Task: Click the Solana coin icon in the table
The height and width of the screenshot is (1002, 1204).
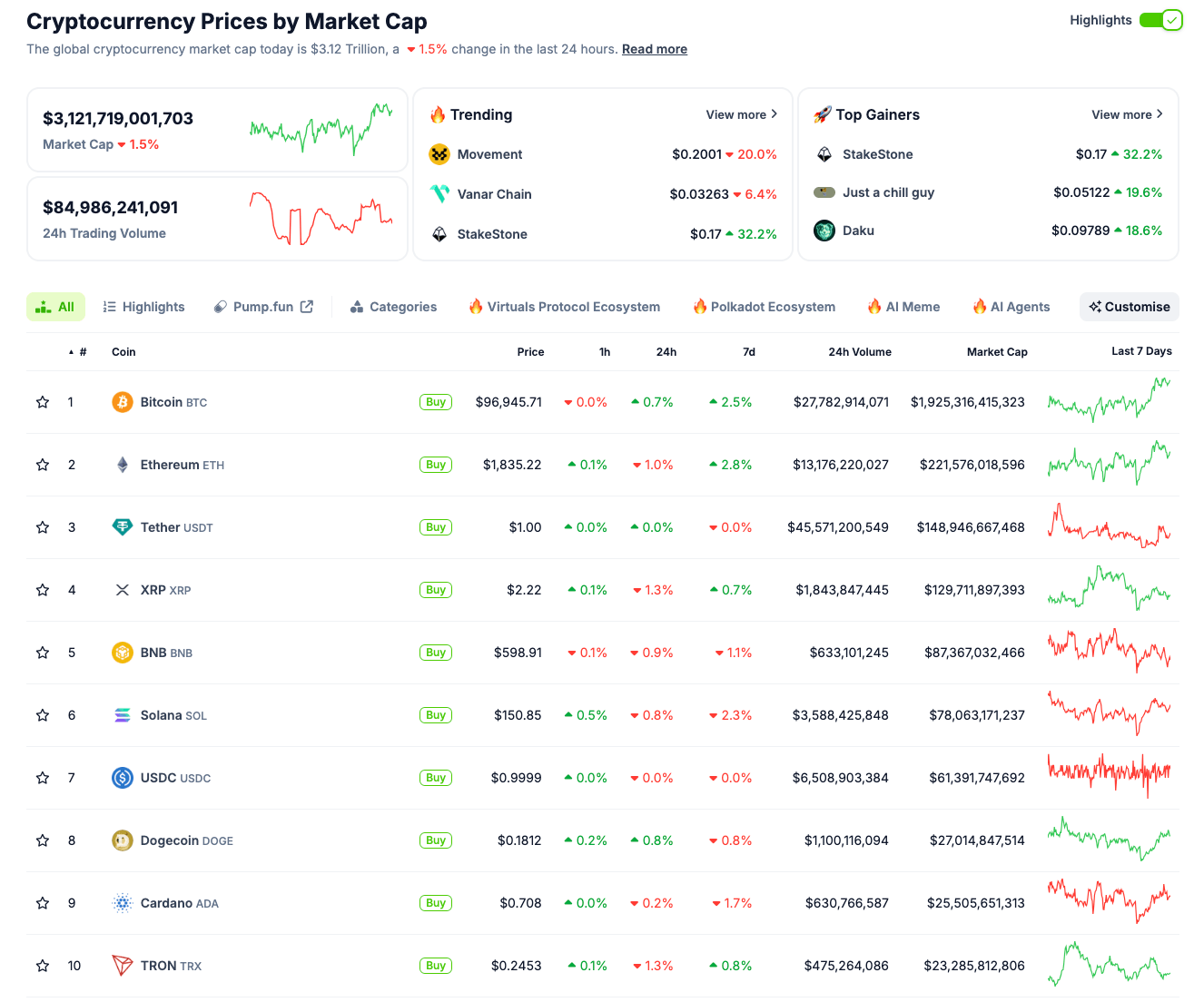Action: click(123, 715)
